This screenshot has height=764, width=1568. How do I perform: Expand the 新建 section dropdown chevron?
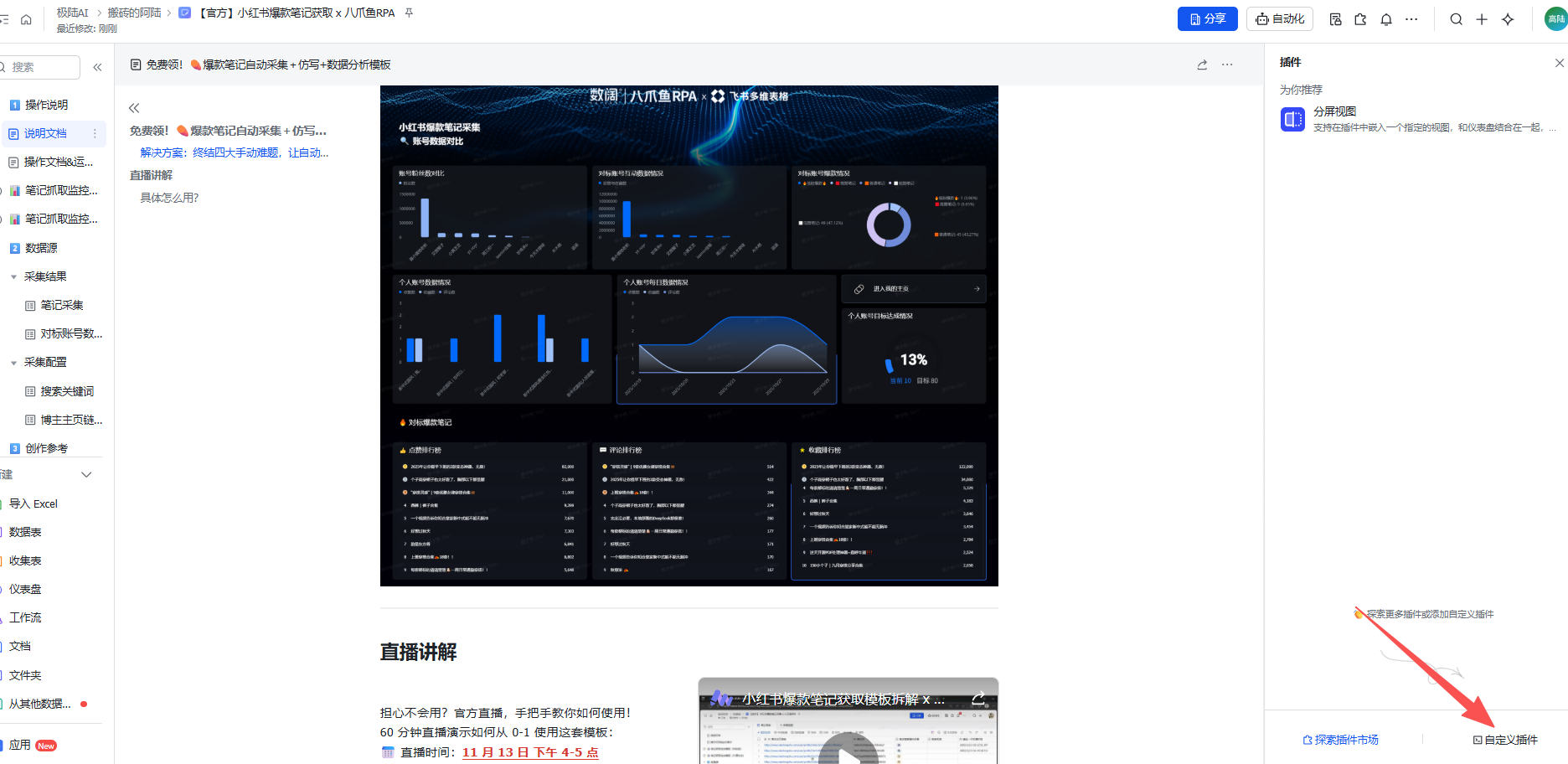(x=86, y=475)
